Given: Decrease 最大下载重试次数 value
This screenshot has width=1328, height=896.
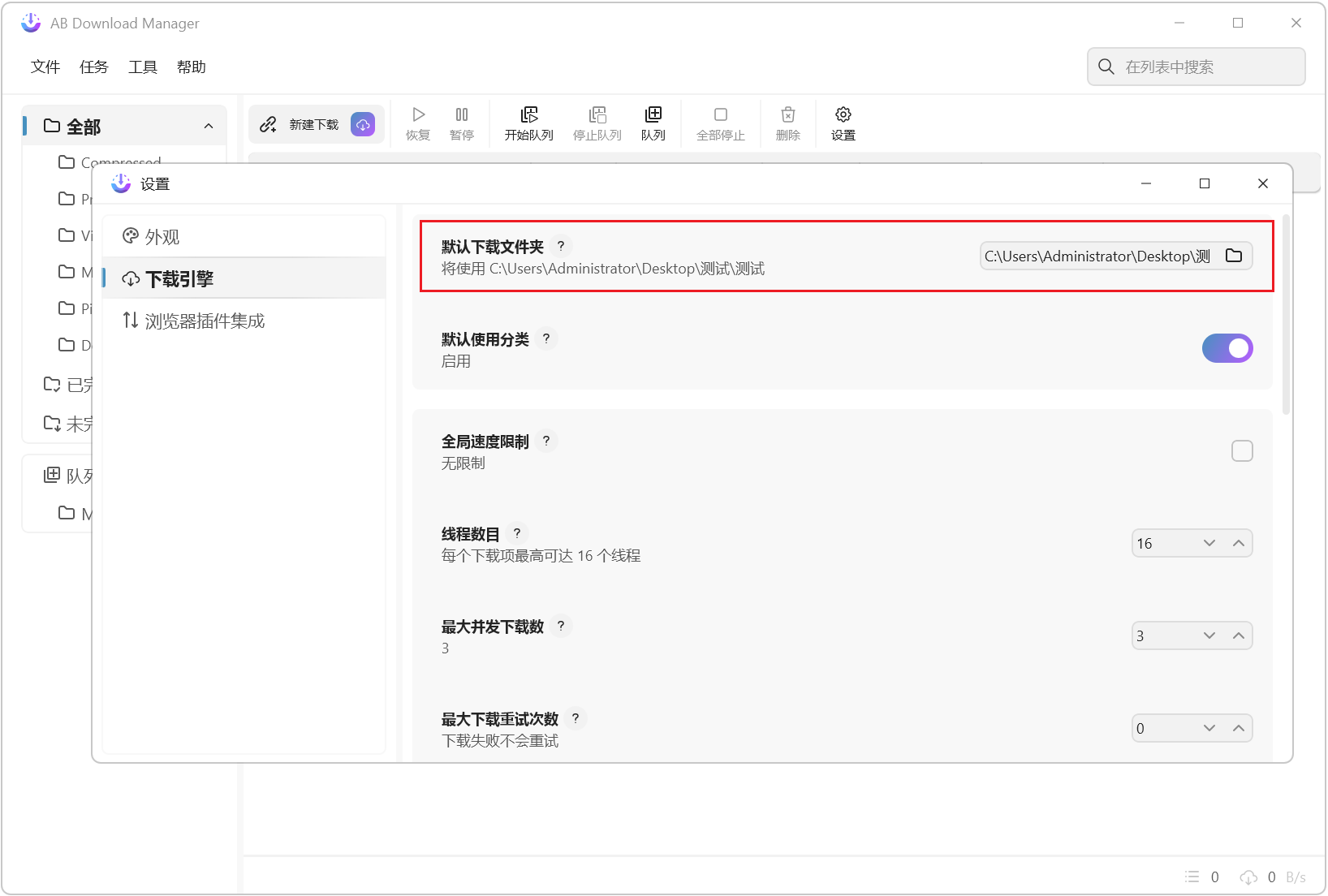Looking at the screenshot, I should click(x=1209, y=728).
